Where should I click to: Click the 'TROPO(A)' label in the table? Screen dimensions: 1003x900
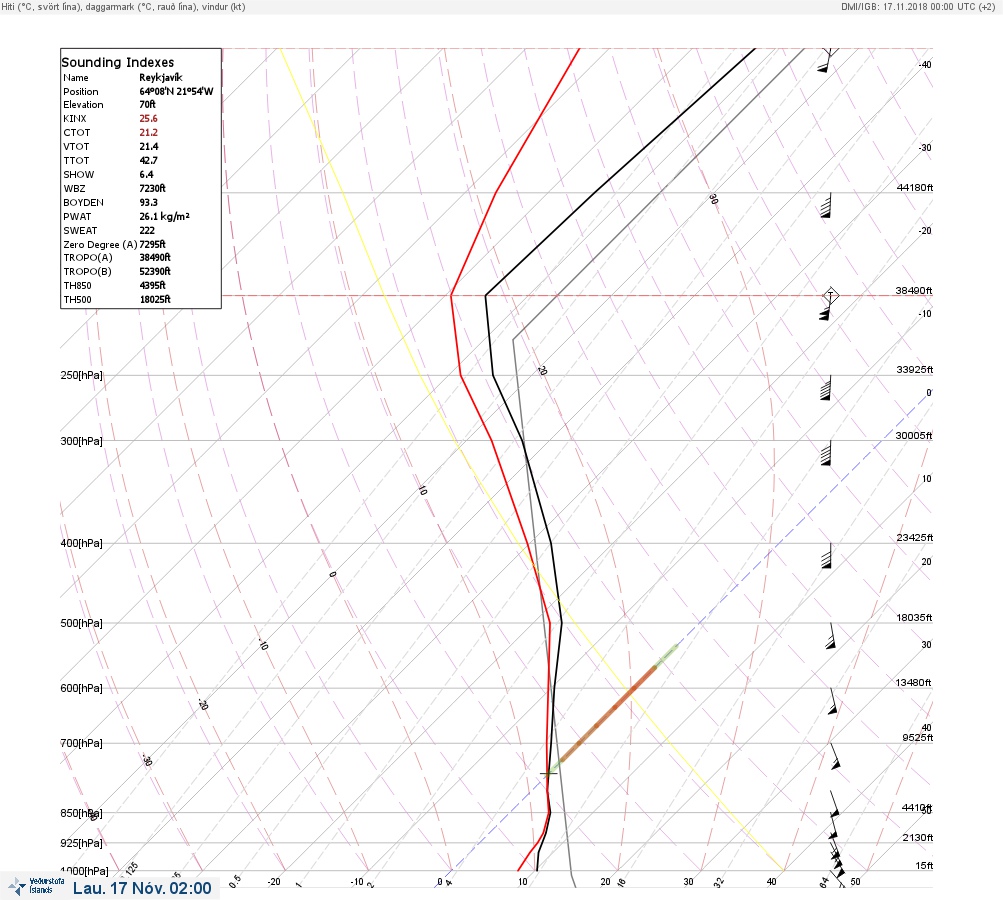click(x=88, y=257)
